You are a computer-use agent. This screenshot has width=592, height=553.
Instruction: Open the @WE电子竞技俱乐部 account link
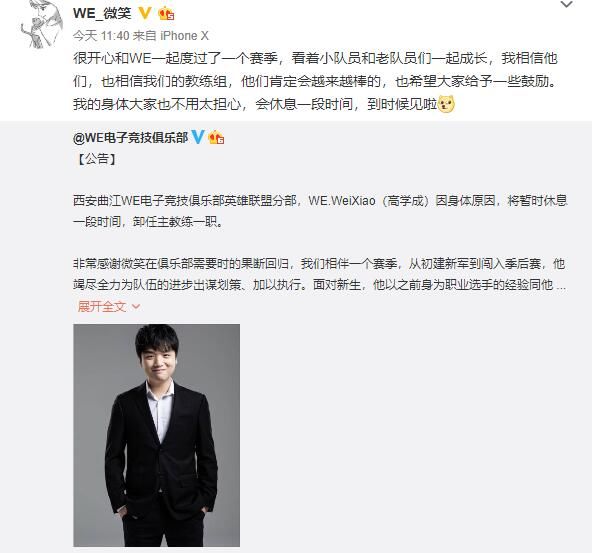(x=130, y=137)
